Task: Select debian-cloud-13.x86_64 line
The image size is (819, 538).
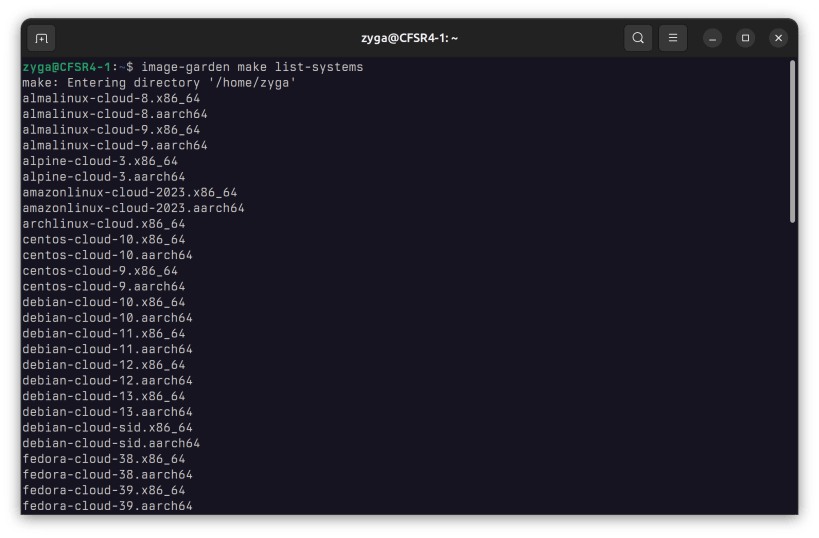Action: (104, 396)
